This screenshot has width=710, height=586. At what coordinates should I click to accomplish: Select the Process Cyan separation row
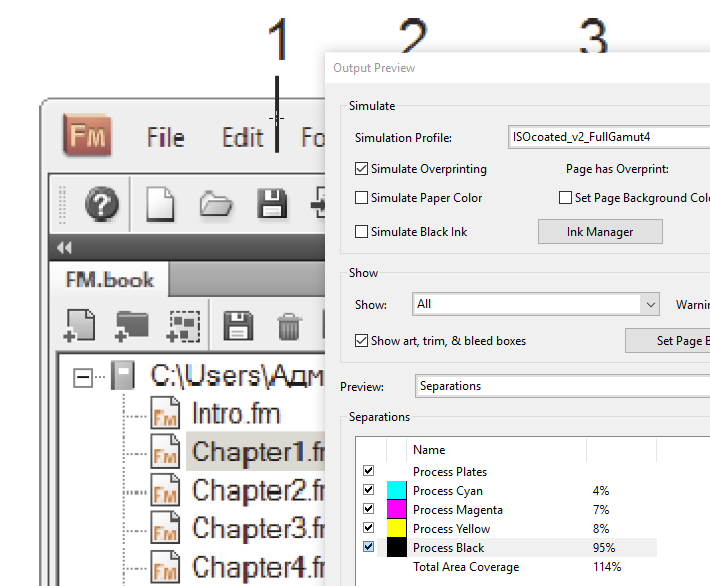tap(507, 490)
